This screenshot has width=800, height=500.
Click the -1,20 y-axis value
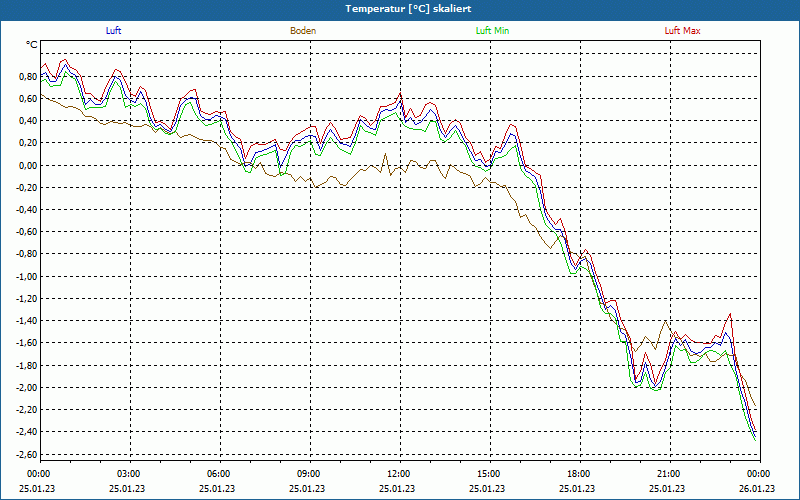tap(28, 298)
